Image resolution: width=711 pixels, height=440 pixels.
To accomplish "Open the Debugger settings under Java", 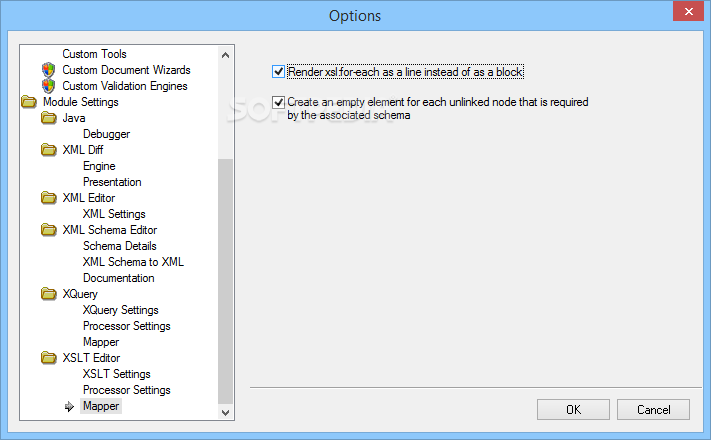I will (107, 134).
